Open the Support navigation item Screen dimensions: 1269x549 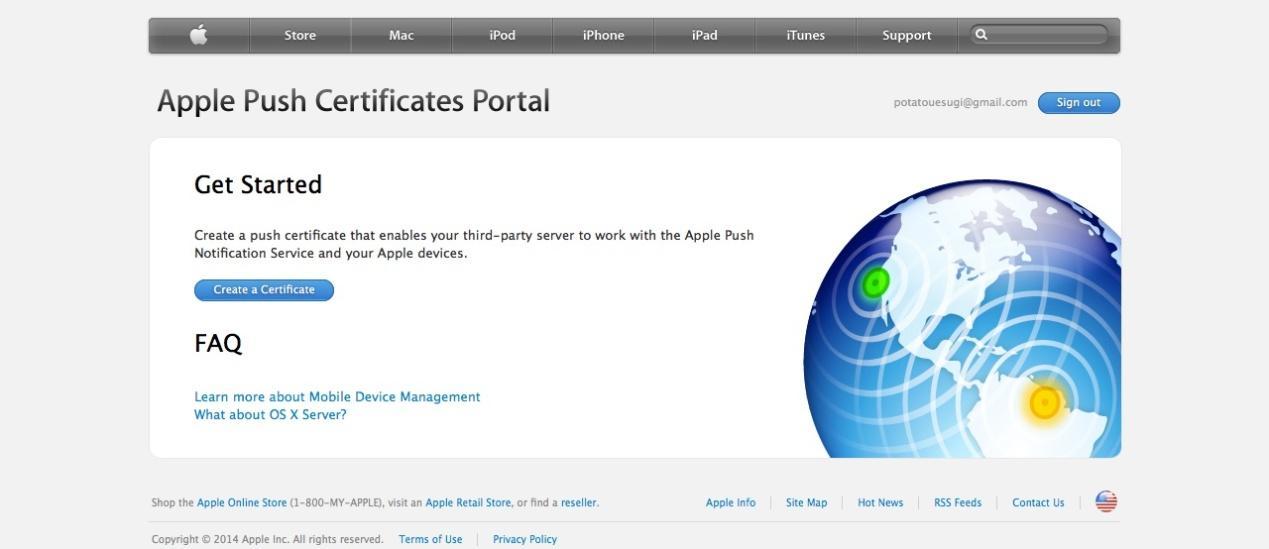coord(906,35)
